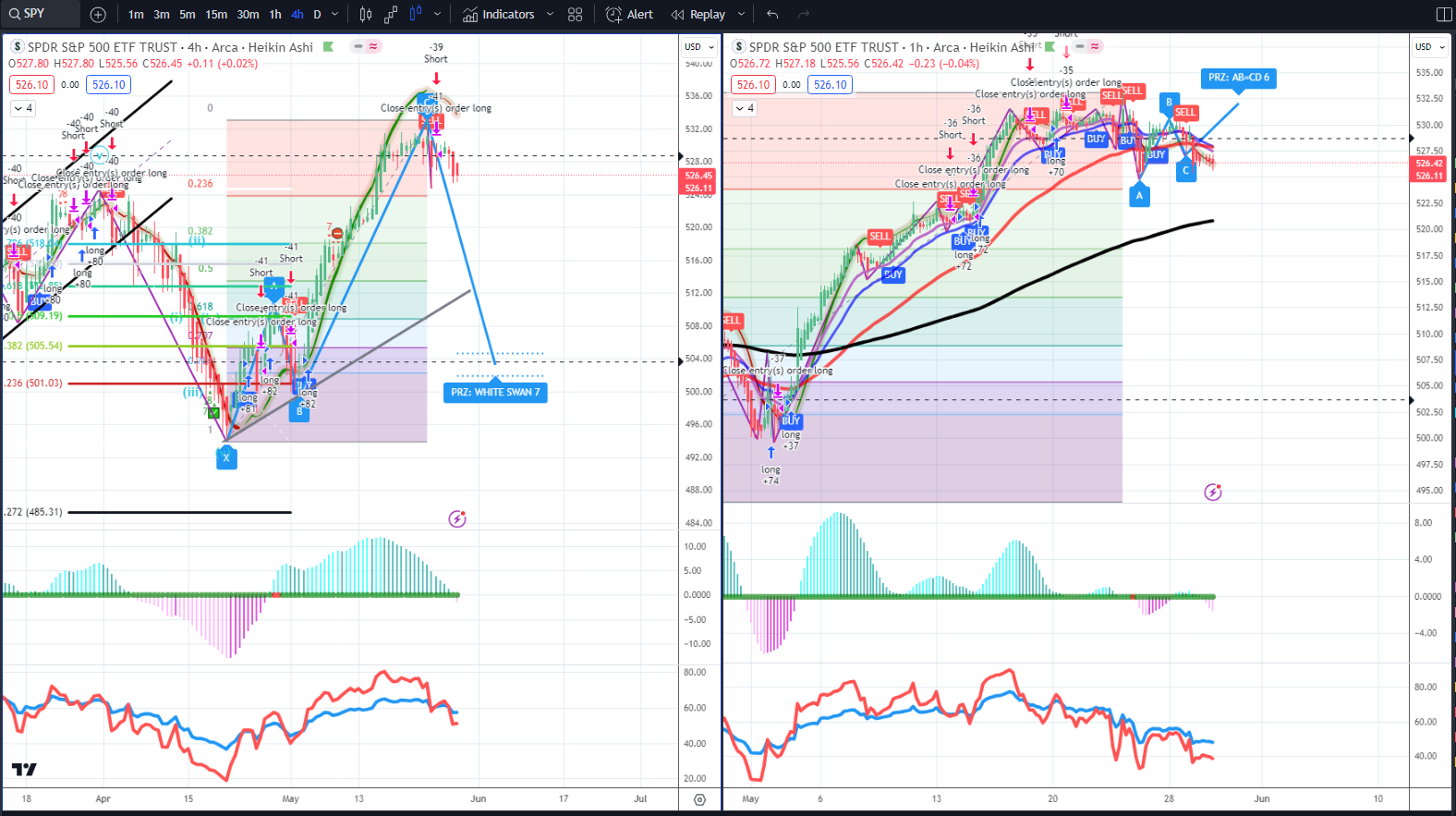Viewport: 1456px width, 816px height.
Task: Open chart settings gear on time axis
Action: tap(699, 799)
